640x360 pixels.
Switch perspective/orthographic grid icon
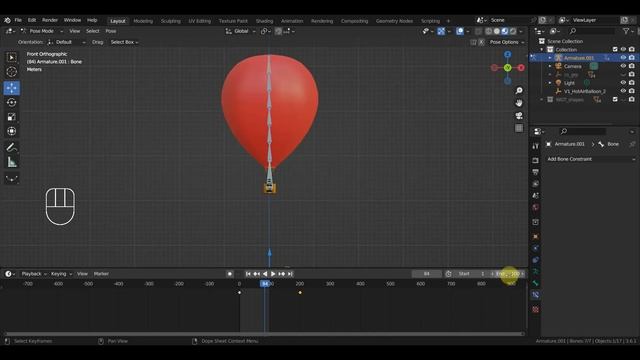coord(519,128)
